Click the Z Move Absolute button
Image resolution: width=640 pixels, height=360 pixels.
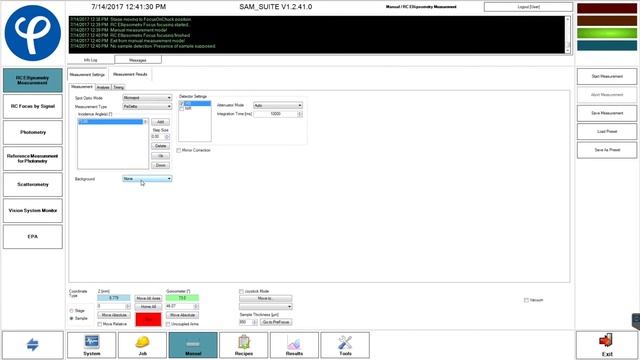114,315
